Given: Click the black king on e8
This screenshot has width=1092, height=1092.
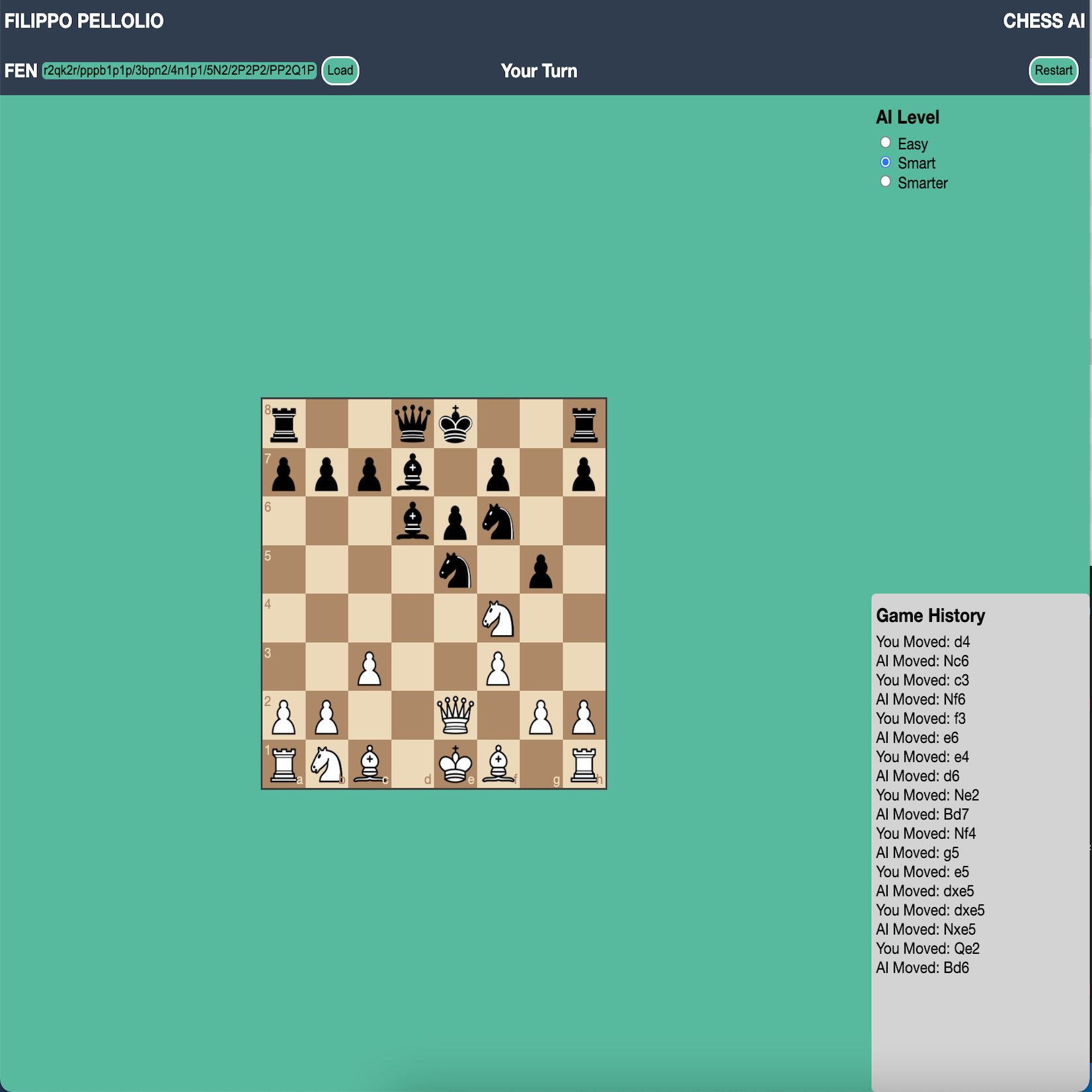Looking at the screenshot, I should point(455,424).
